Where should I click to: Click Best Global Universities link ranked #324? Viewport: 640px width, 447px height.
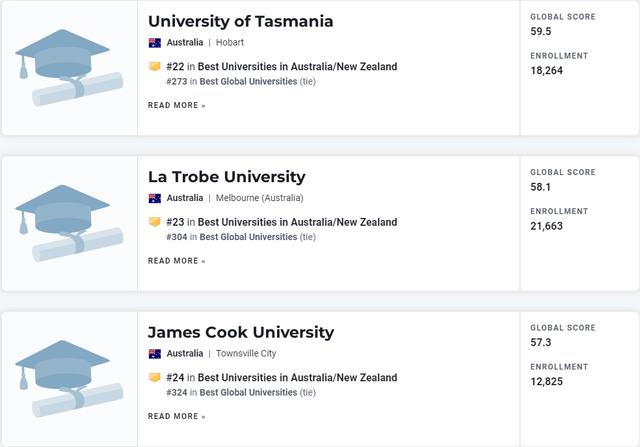(x=248, y=393)
